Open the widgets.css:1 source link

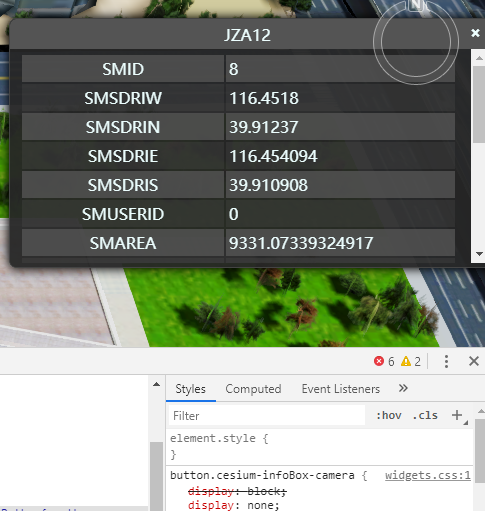click(x=428, y=475)
